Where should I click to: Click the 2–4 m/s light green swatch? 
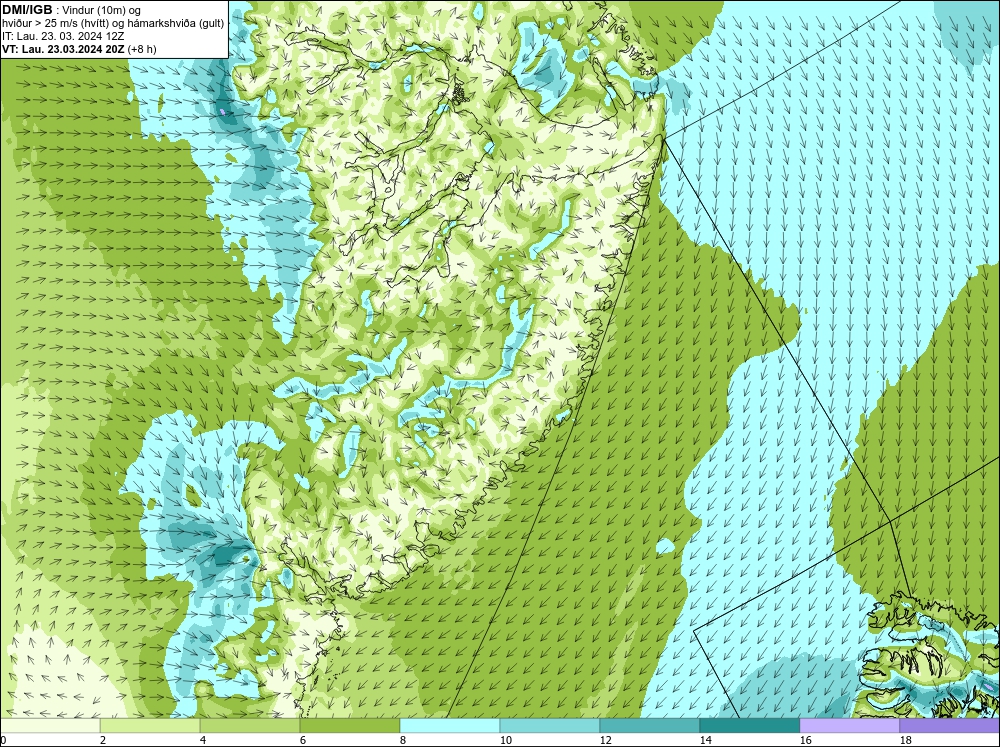150,725
